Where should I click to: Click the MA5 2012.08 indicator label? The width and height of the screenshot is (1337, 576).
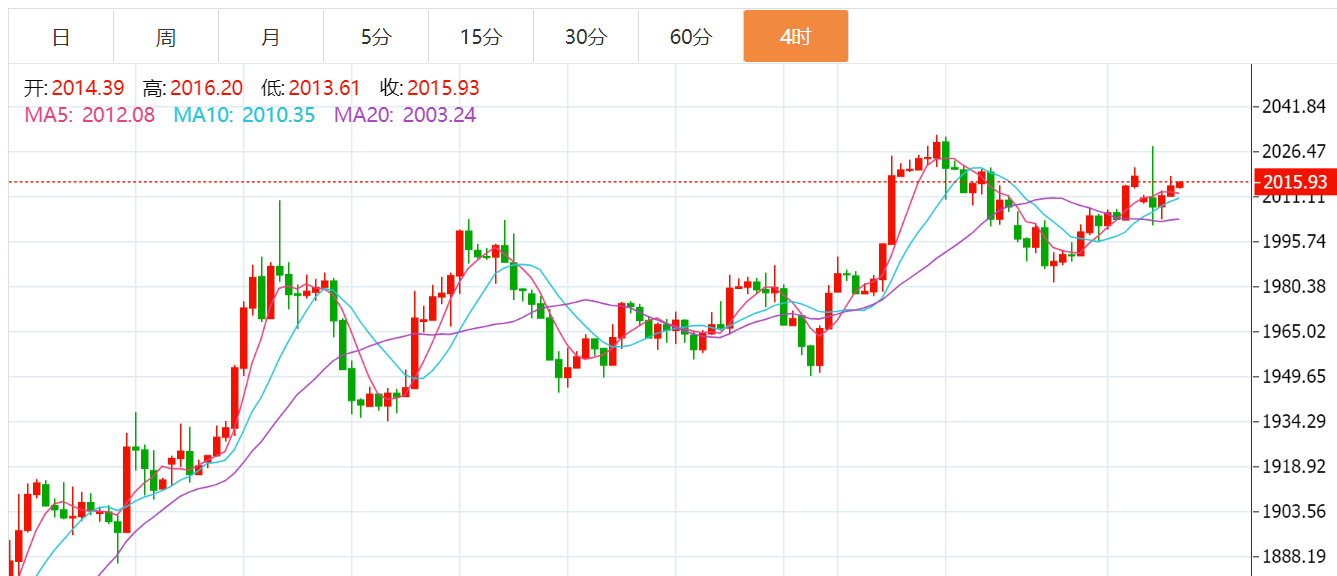(x=90, y=114)
